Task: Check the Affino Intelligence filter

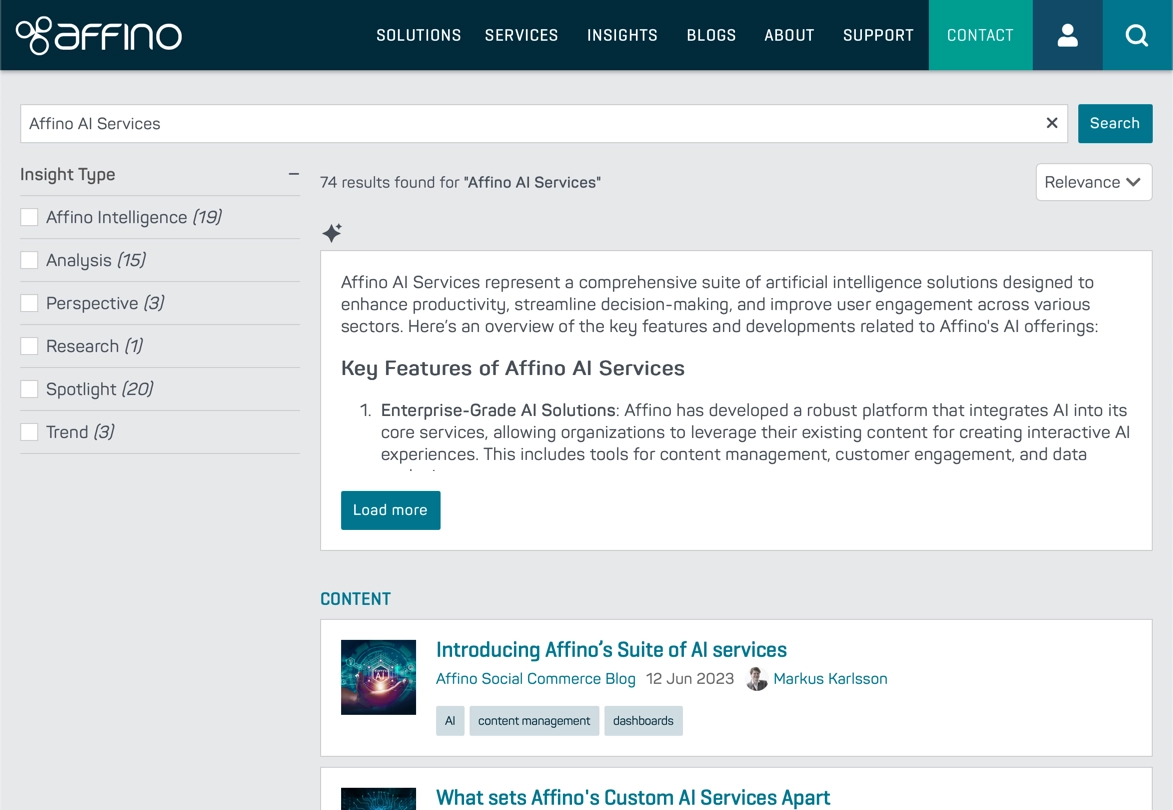Action: tap(29, 217)
